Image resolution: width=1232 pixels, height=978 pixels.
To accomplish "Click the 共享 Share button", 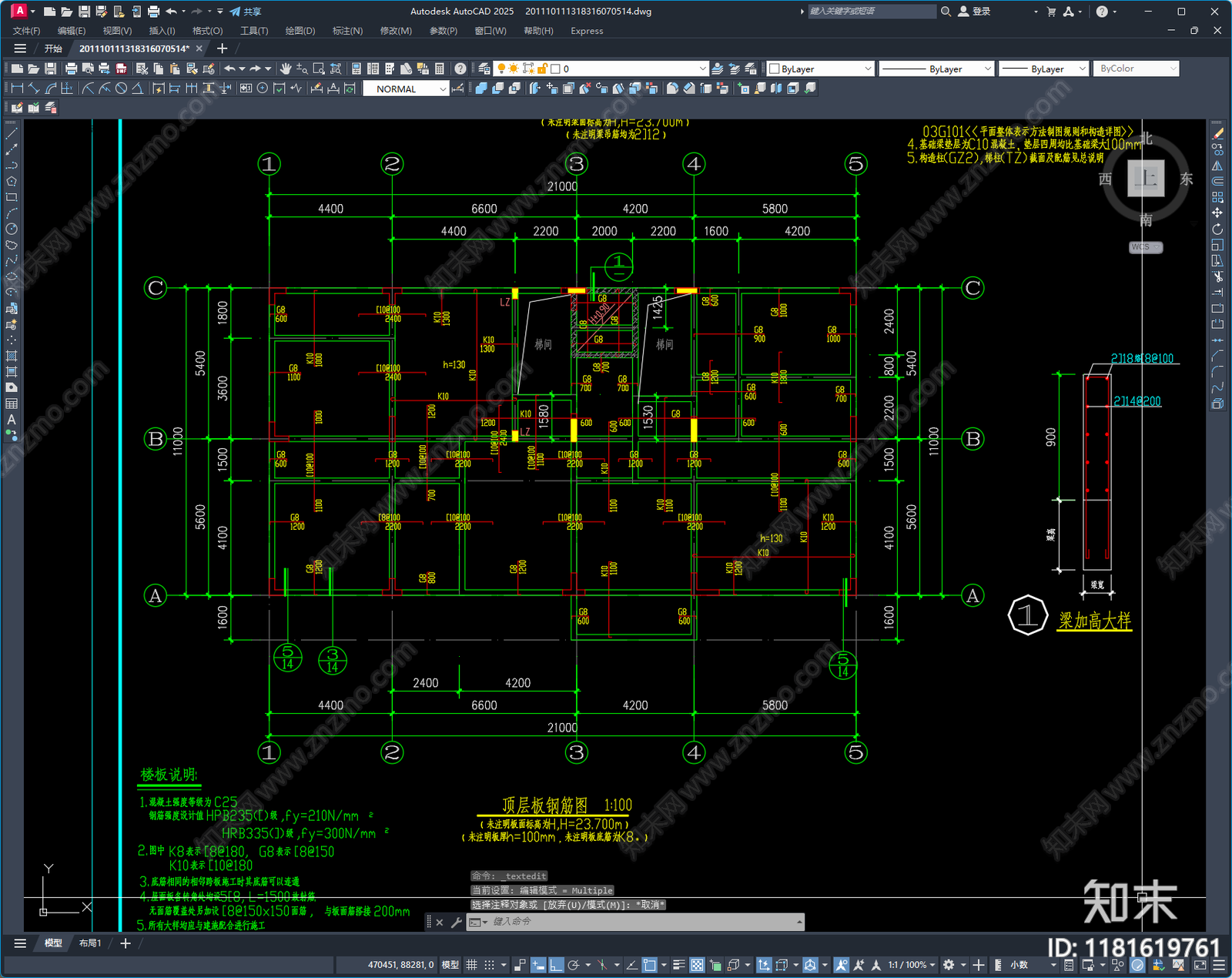I will [x=246, y=12].
